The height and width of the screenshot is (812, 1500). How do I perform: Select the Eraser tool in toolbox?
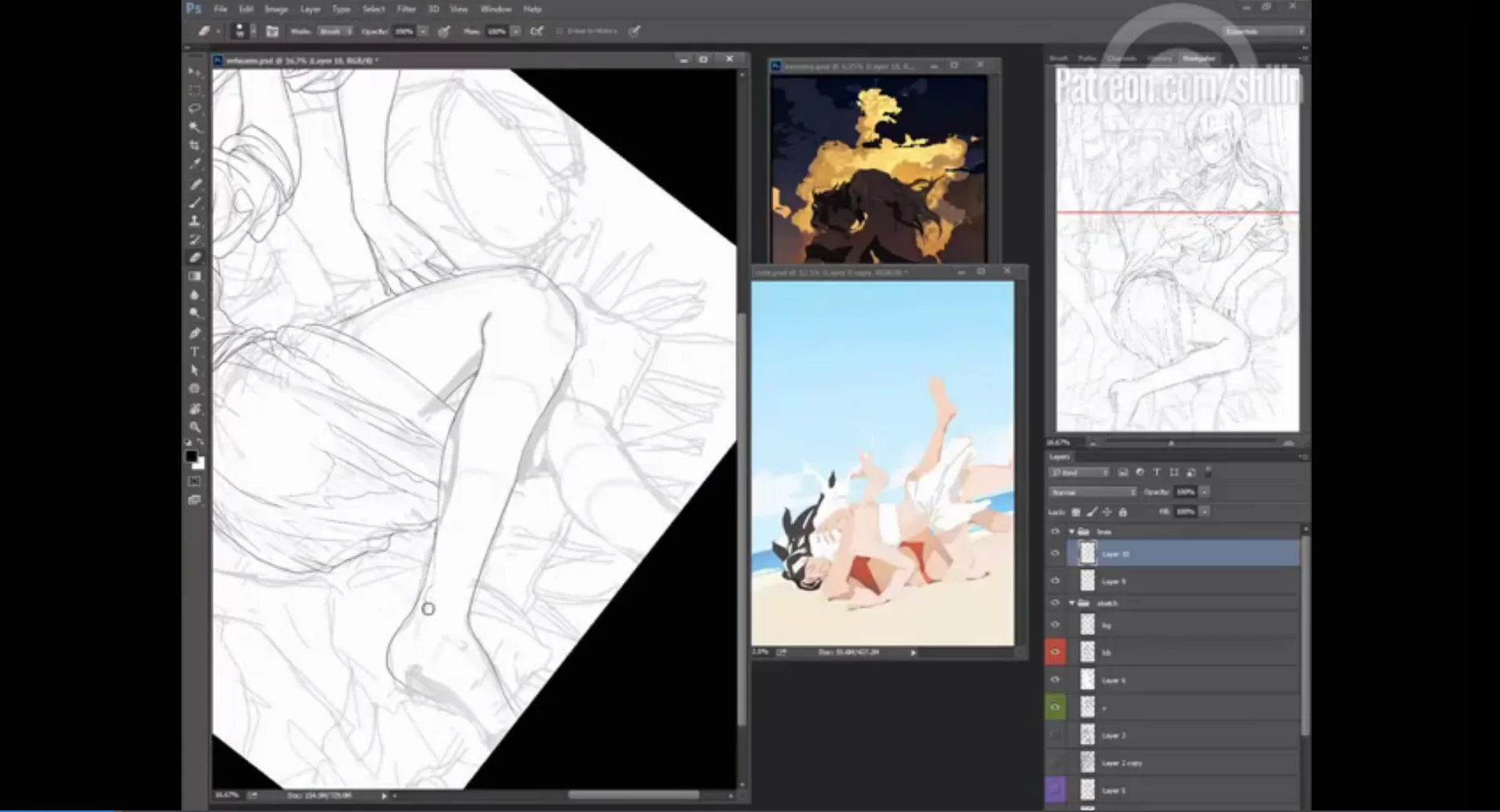point(195,258)
